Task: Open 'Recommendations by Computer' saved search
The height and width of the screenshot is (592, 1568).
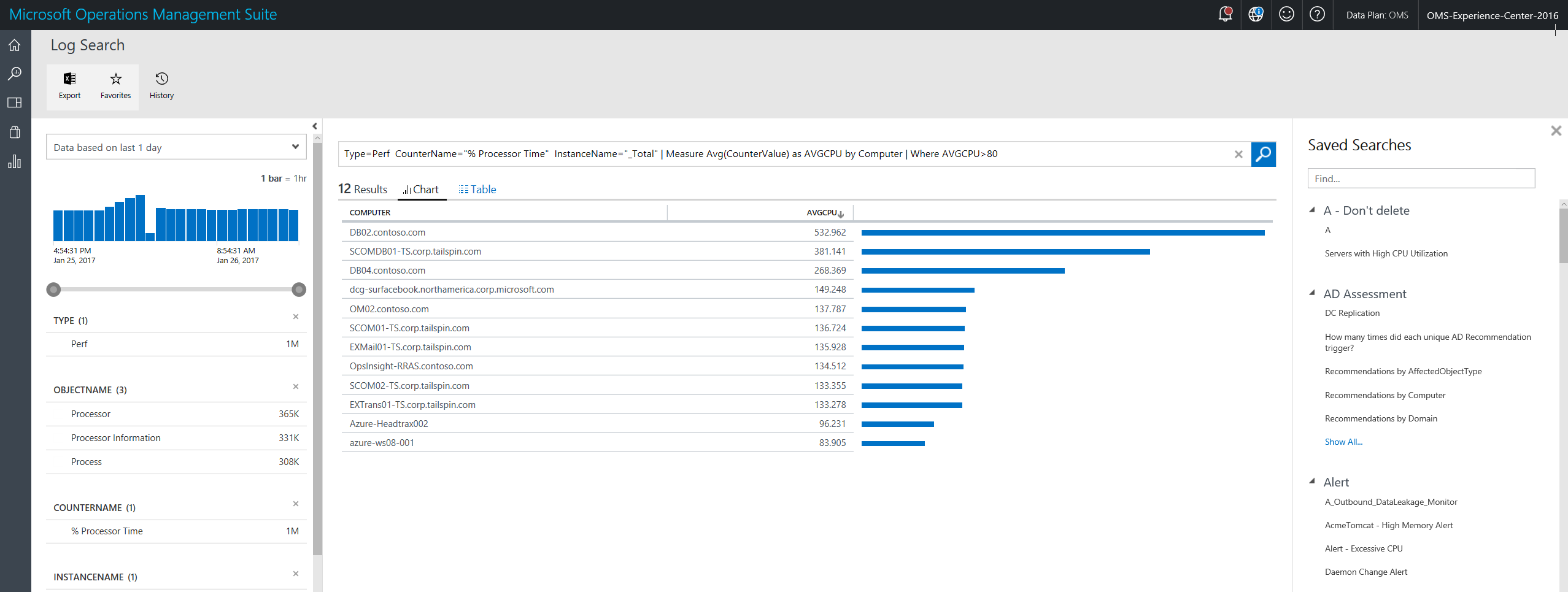Action: pyautogui.click(x=1385, y=395)
